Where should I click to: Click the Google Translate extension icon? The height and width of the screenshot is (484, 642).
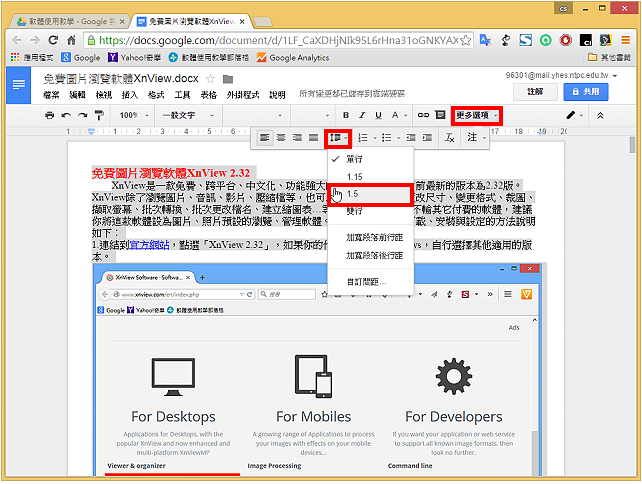coord(485,40)
